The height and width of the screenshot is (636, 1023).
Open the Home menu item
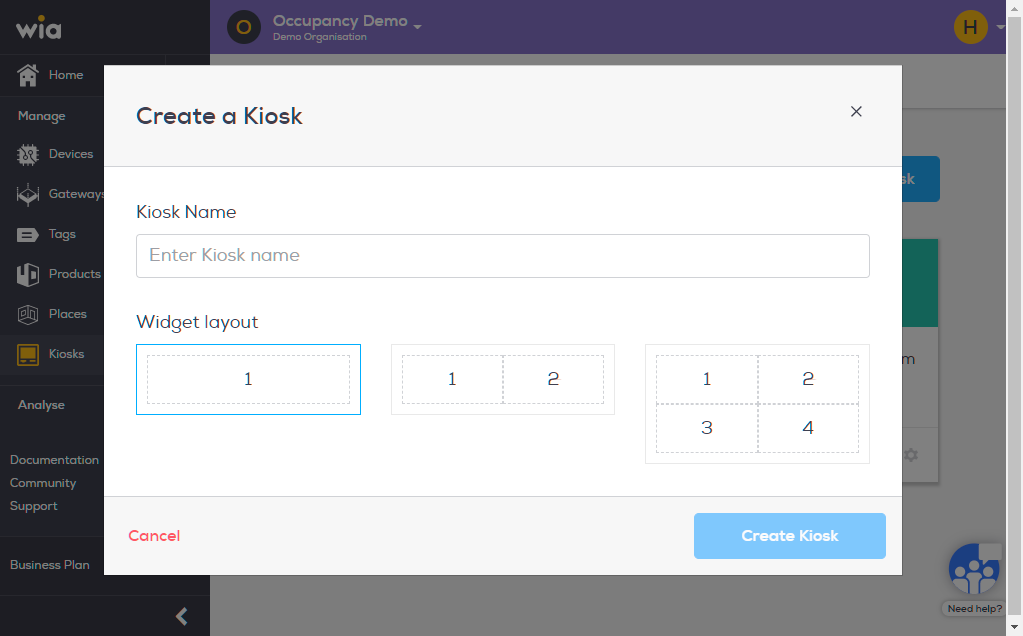coord(66,75)
